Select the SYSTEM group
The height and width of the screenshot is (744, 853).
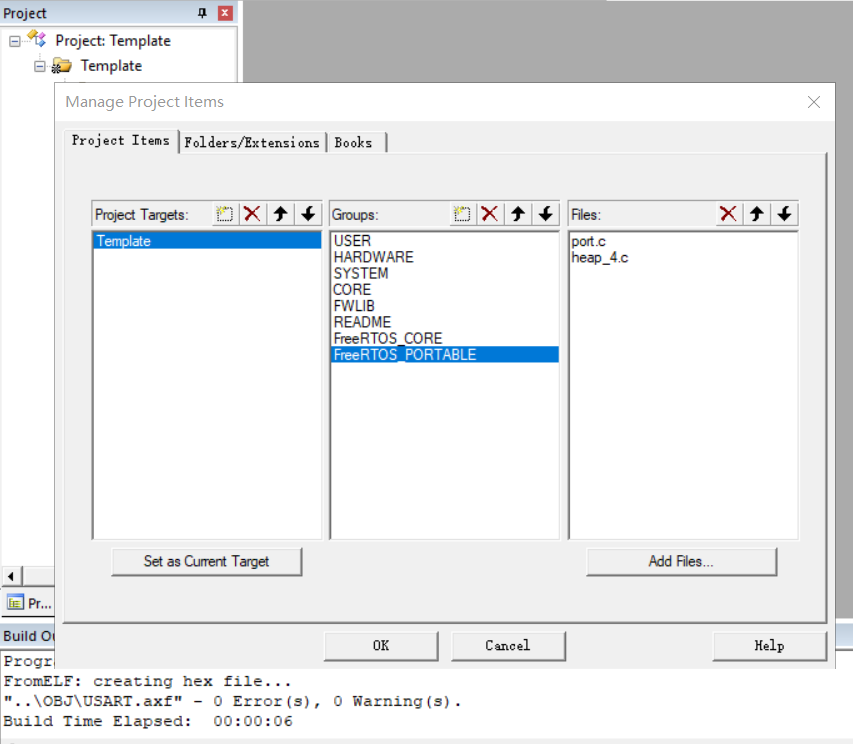444,274
